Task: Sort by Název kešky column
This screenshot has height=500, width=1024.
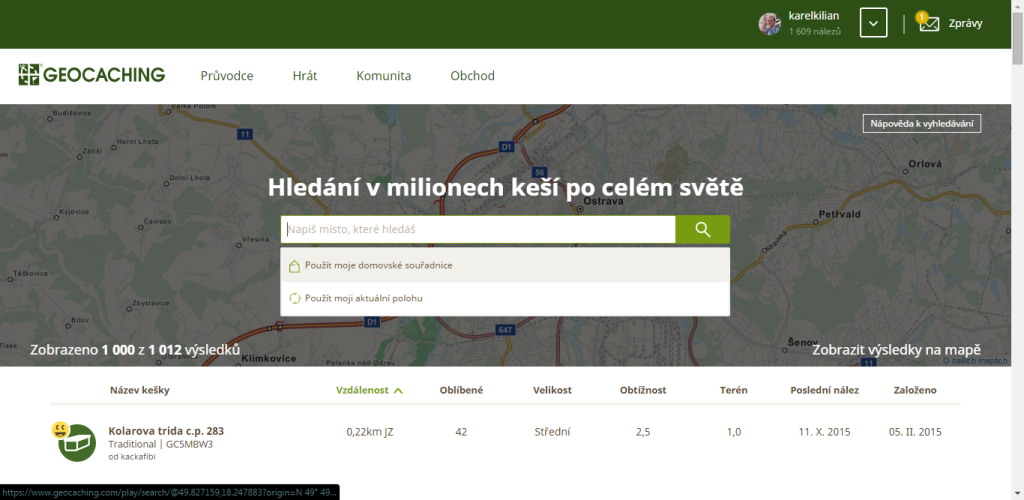Action: click(x=140, y=390)
